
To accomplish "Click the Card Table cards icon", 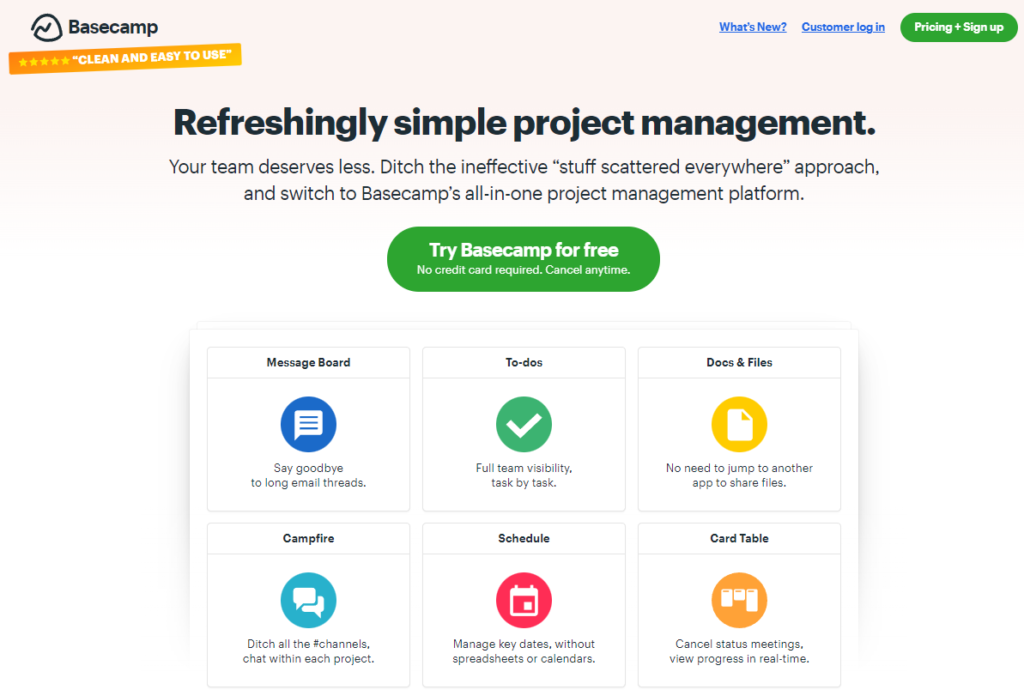I will click(739, 600).
